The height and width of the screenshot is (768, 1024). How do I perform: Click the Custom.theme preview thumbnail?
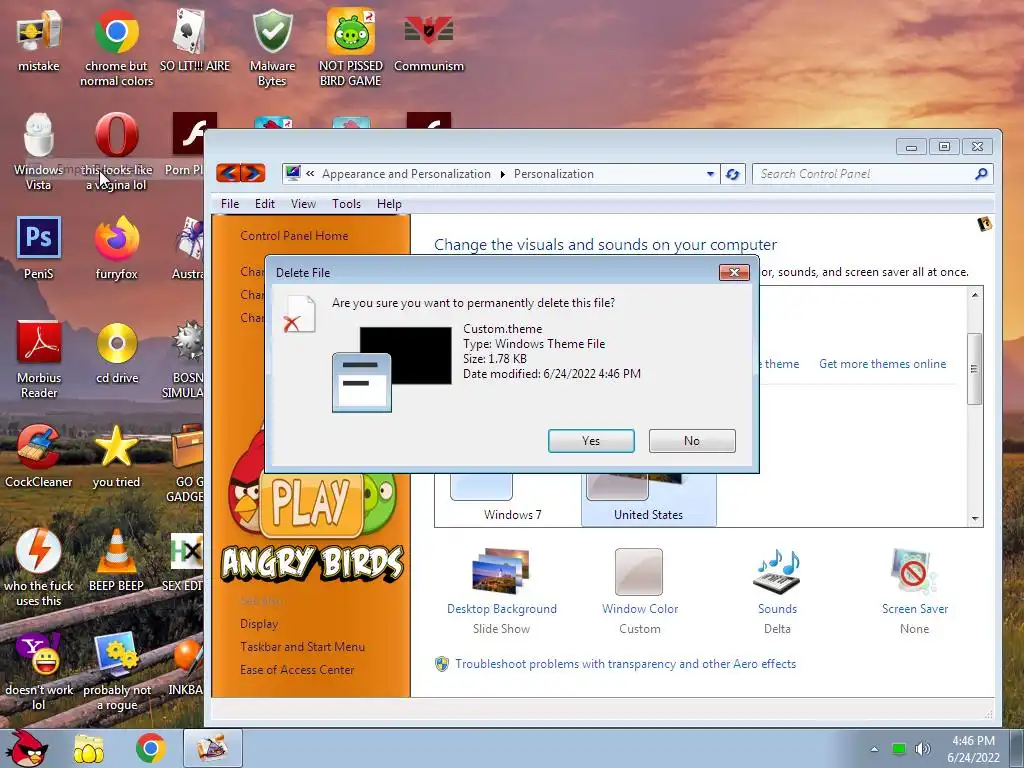point(392,370)
